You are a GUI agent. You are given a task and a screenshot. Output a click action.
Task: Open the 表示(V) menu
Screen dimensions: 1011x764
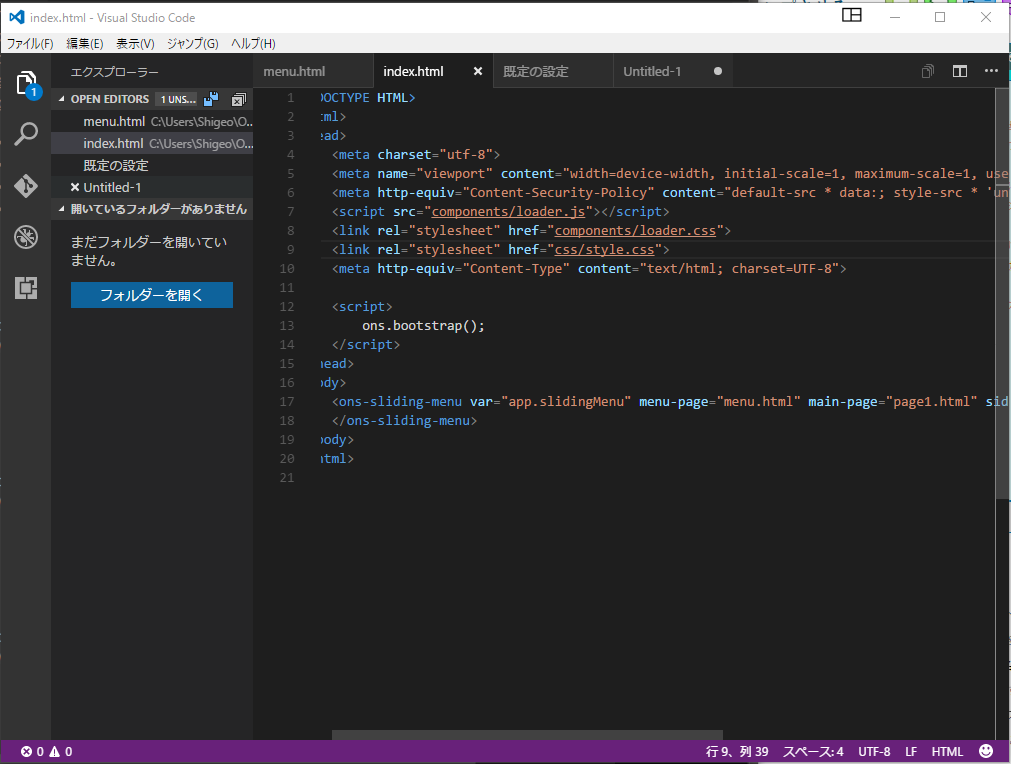(135, 43)
